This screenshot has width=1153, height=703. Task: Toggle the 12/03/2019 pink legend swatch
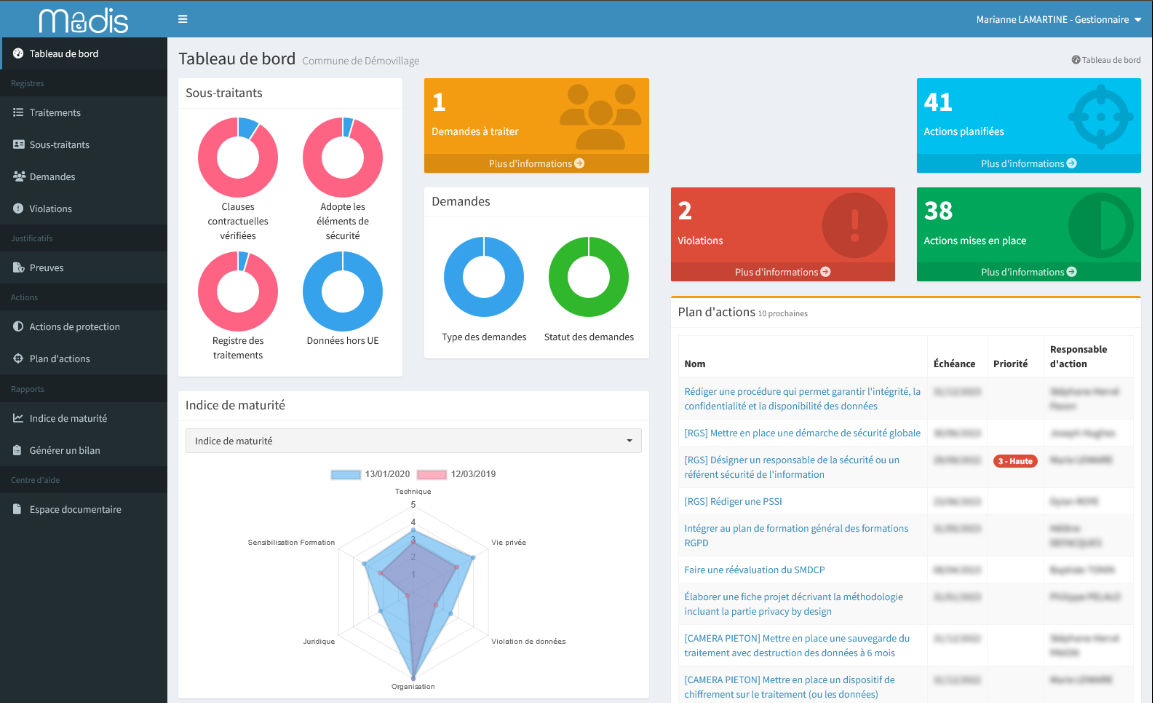[x=432, y=474]
